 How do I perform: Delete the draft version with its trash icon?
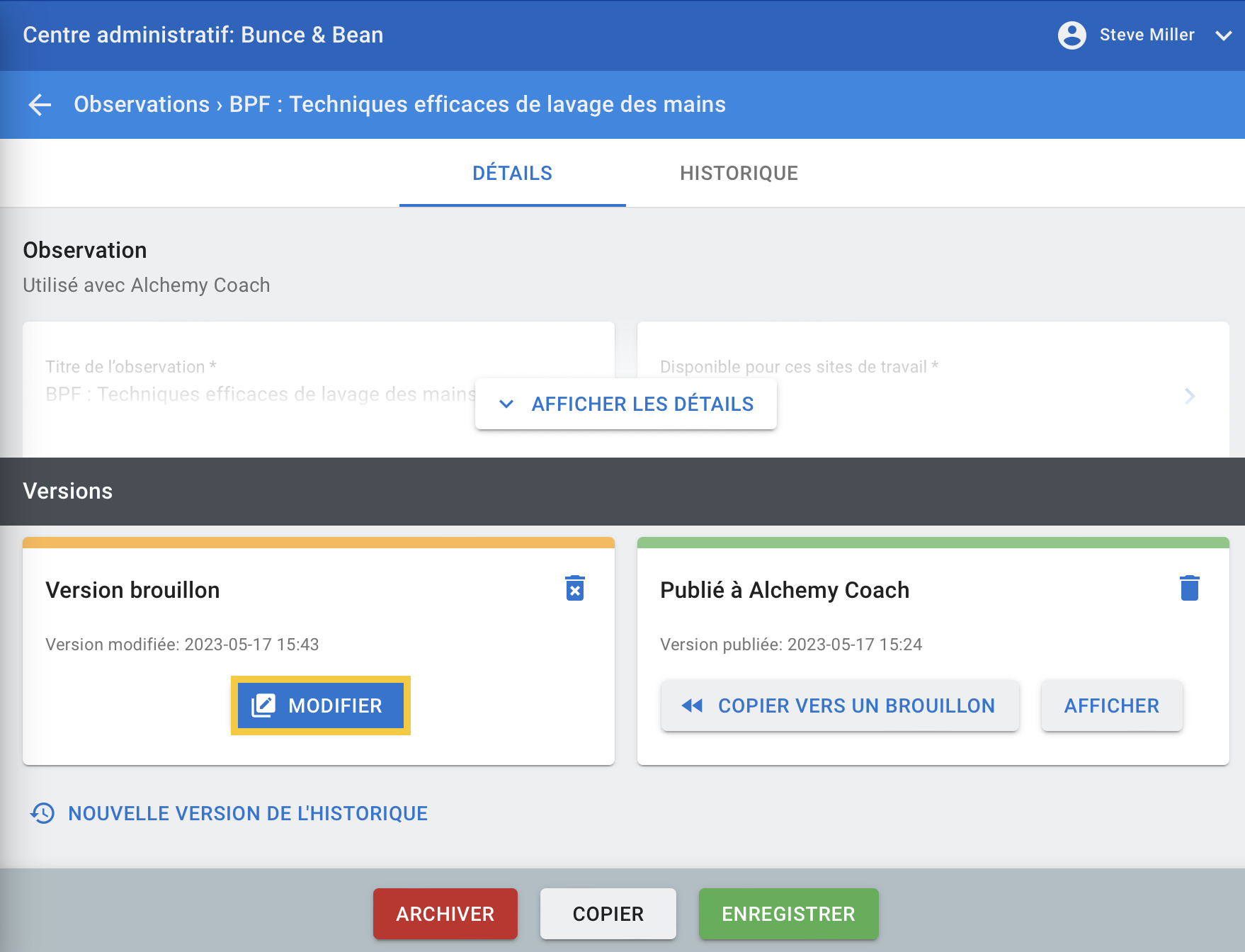pyautogui.click(x=574, y=588)
